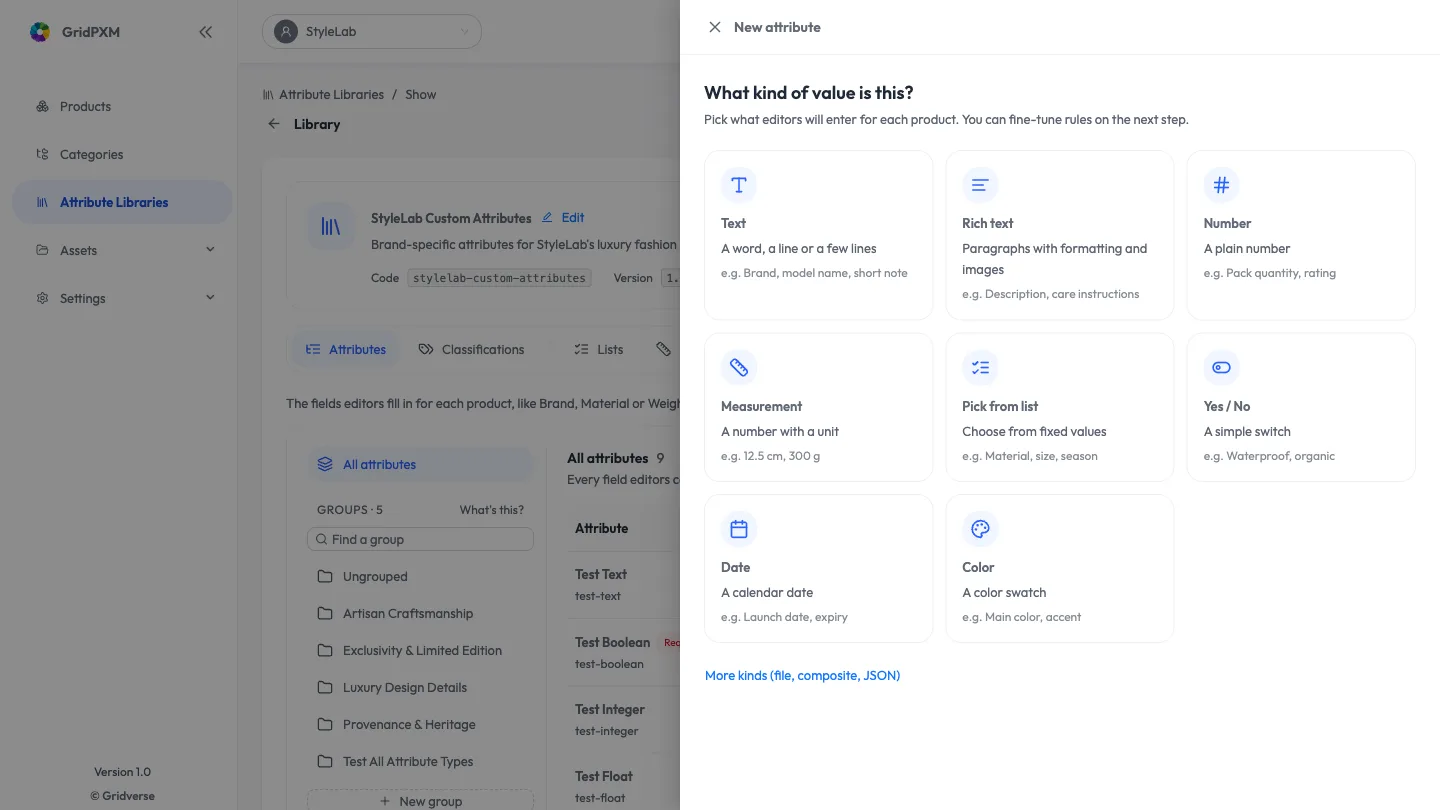Open the Attribute Libraries sidebar item
Image resolution: width=1440 pixels, height=810 pixels.
[x=122, y=202]
